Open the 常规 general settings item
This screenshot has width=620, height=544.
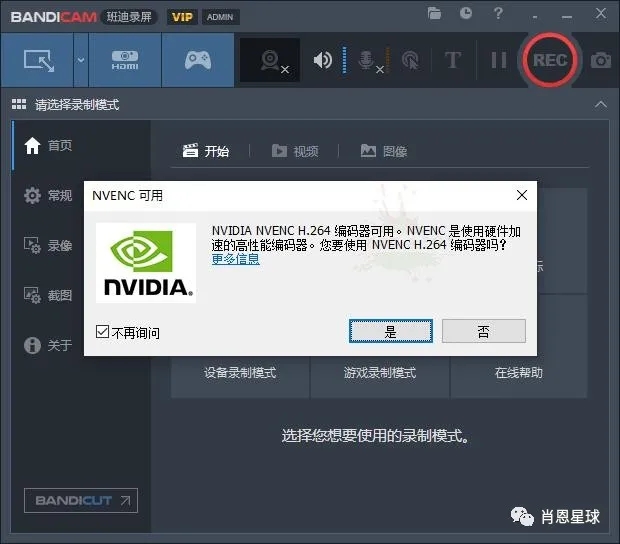[48, 195]
